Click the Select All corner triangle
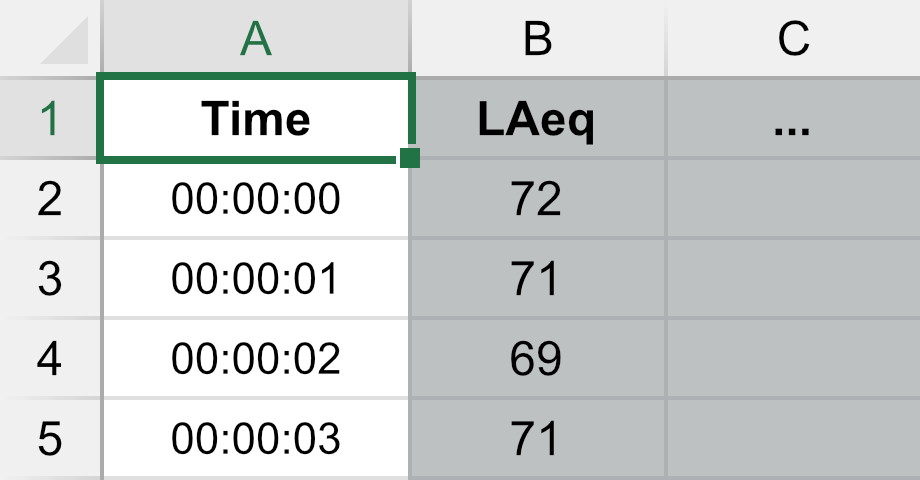Viewport: 920px width, 480px height. pos(67,42)
